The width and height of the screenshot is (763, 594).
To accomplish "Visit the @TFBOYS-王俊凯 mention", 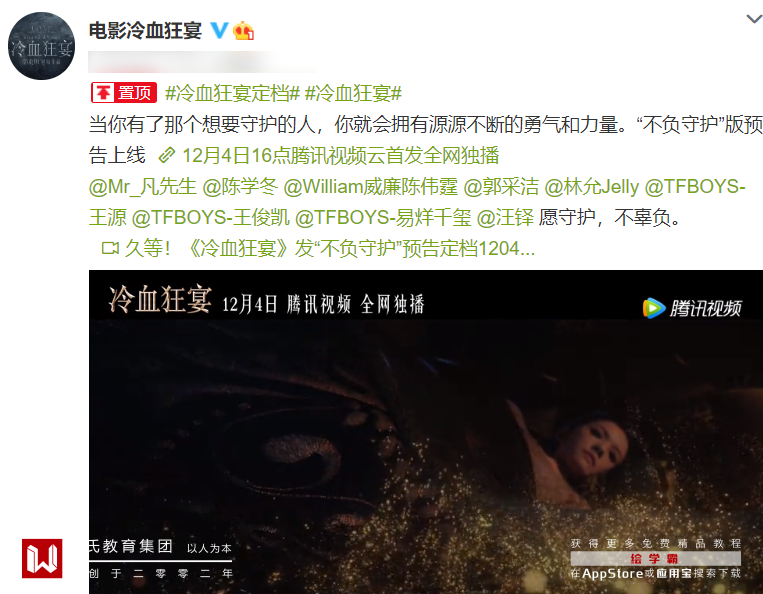I will pos(211,217).
